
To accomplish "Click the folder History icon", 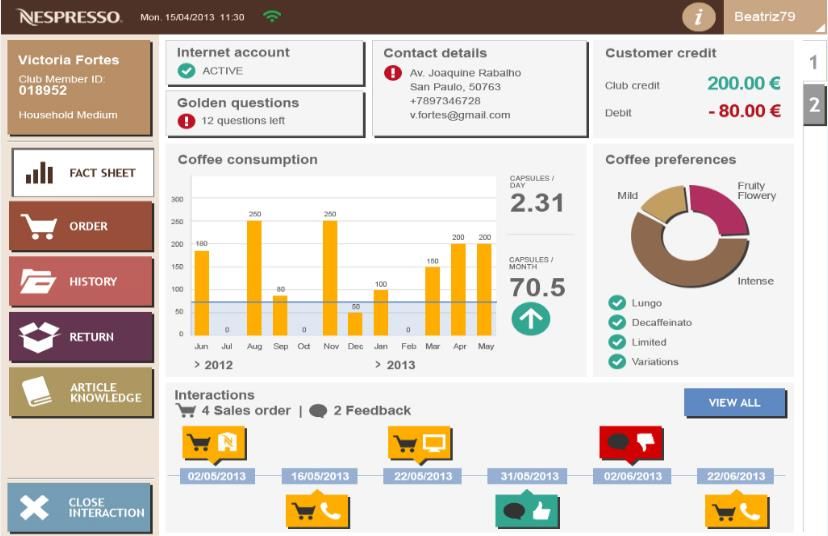I will pos(37,281).
